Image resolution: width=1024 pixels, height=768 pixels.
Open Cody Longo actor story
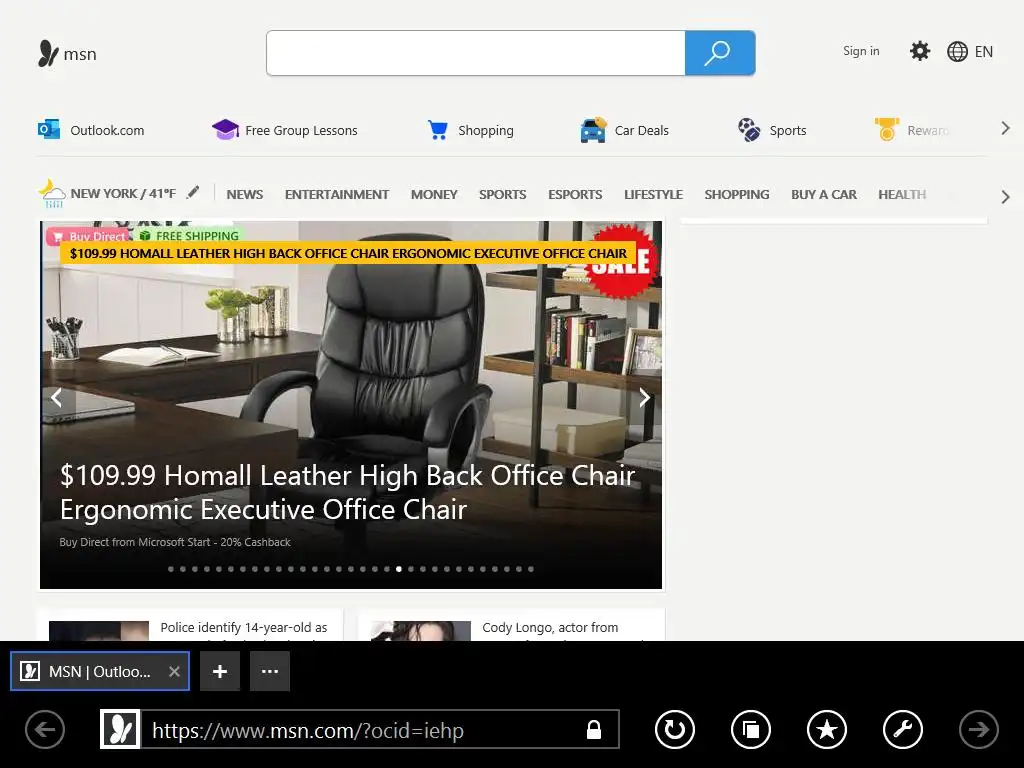550,628
